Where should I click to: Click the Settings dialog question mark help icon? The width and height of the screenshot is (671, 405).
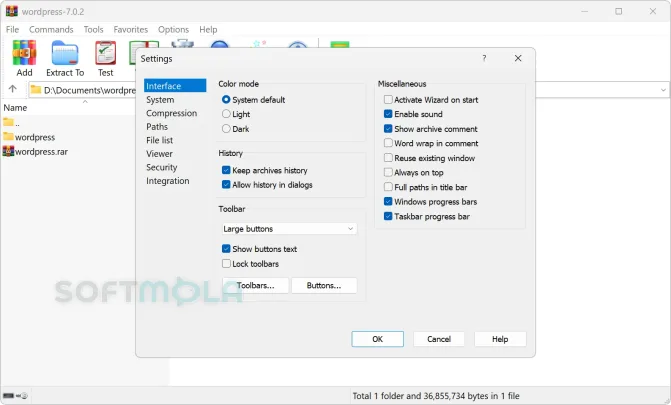point(484,58)
